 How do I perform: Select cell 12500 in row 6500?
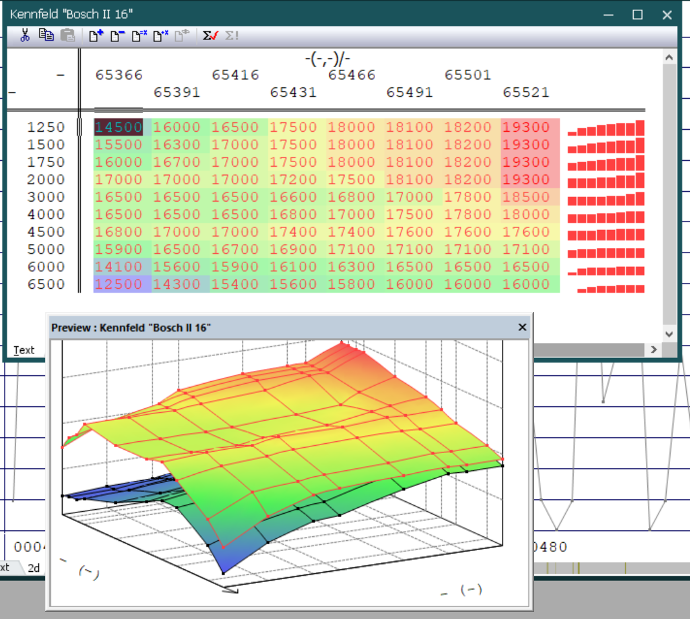click(118, 284)
